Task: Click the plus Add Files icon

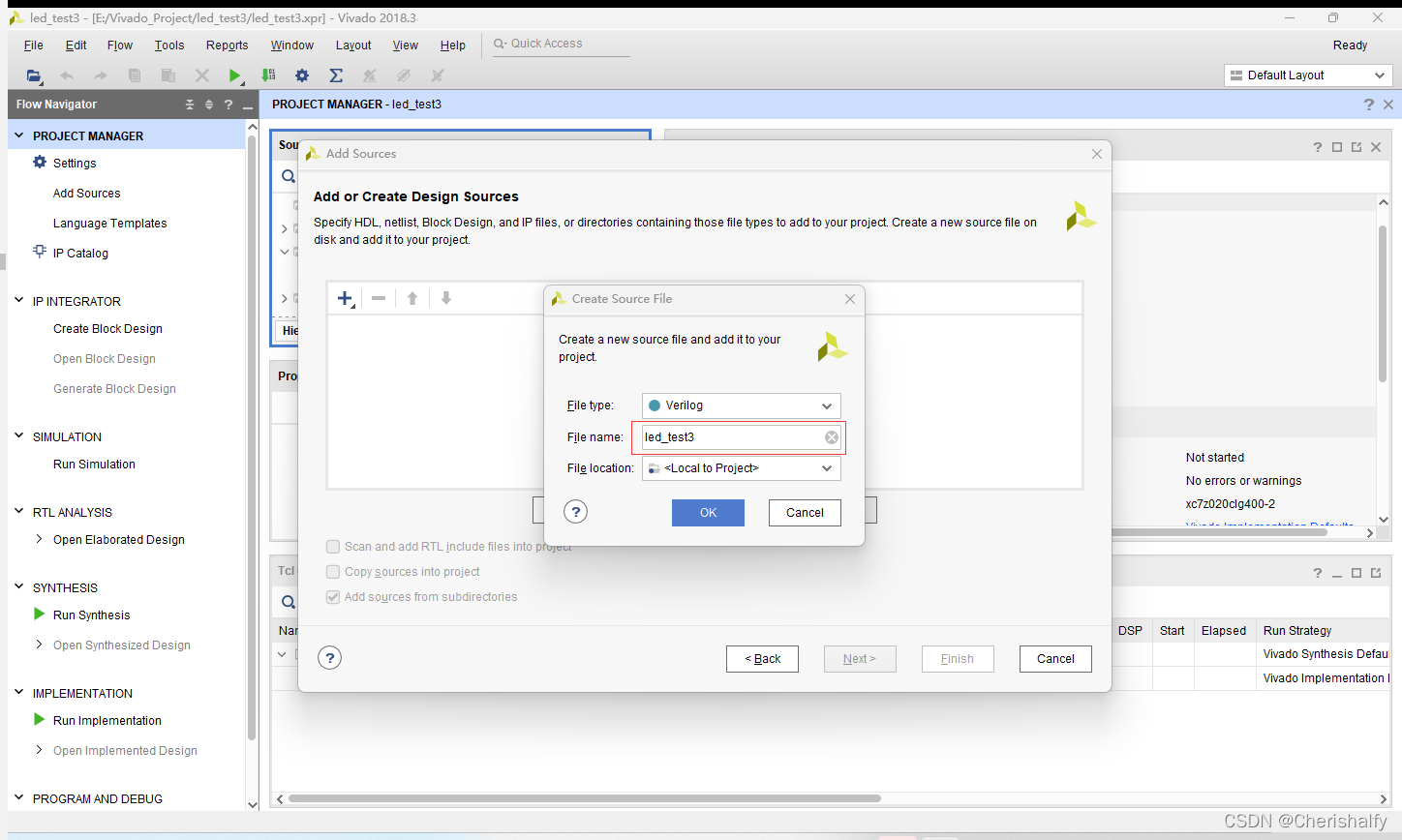Action: (x=345, y=298)
